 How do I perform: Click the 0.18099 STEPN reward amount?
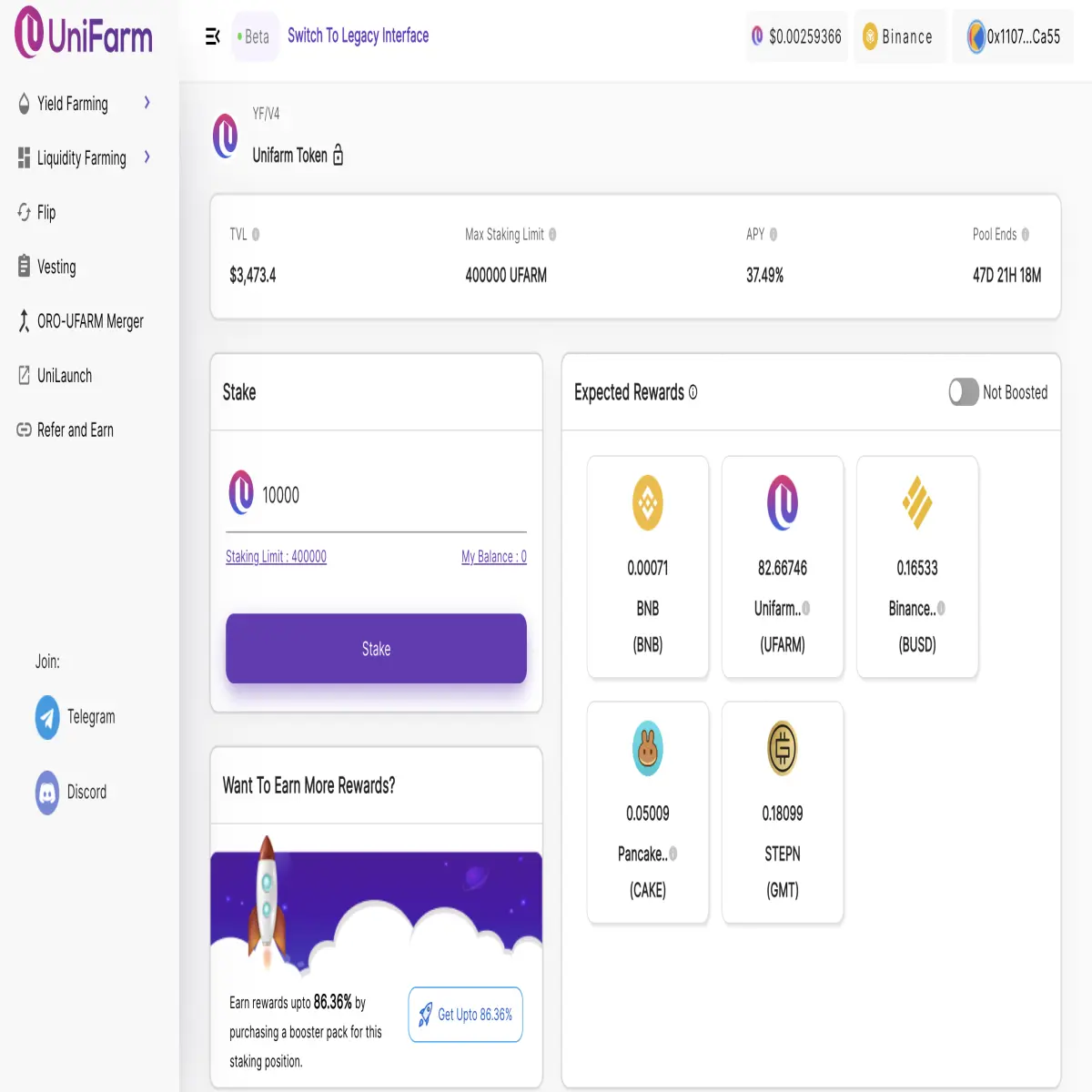(783, 814)
